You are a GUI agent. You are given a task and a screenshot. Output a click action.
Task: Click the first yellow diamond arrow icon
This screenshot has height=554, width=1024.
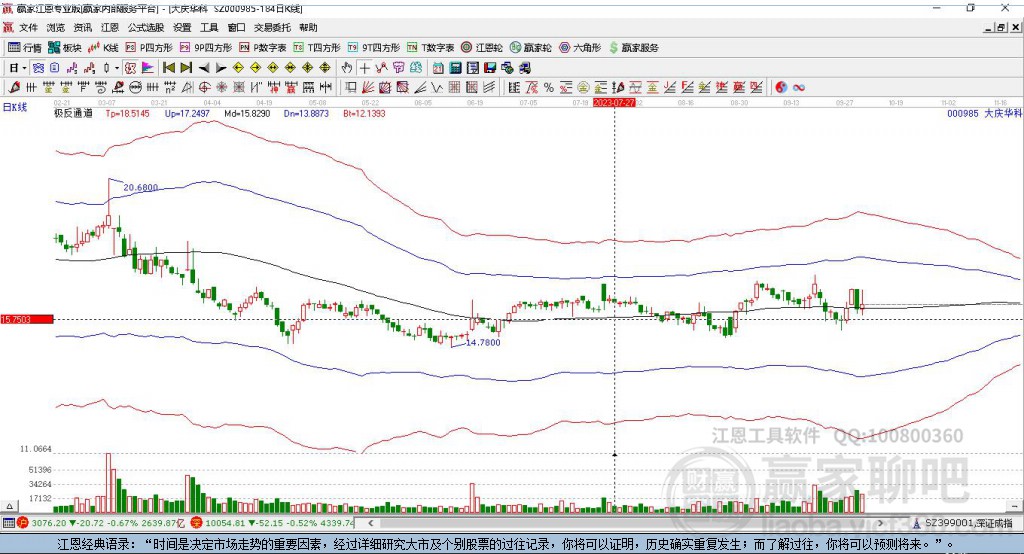(238, 68)
